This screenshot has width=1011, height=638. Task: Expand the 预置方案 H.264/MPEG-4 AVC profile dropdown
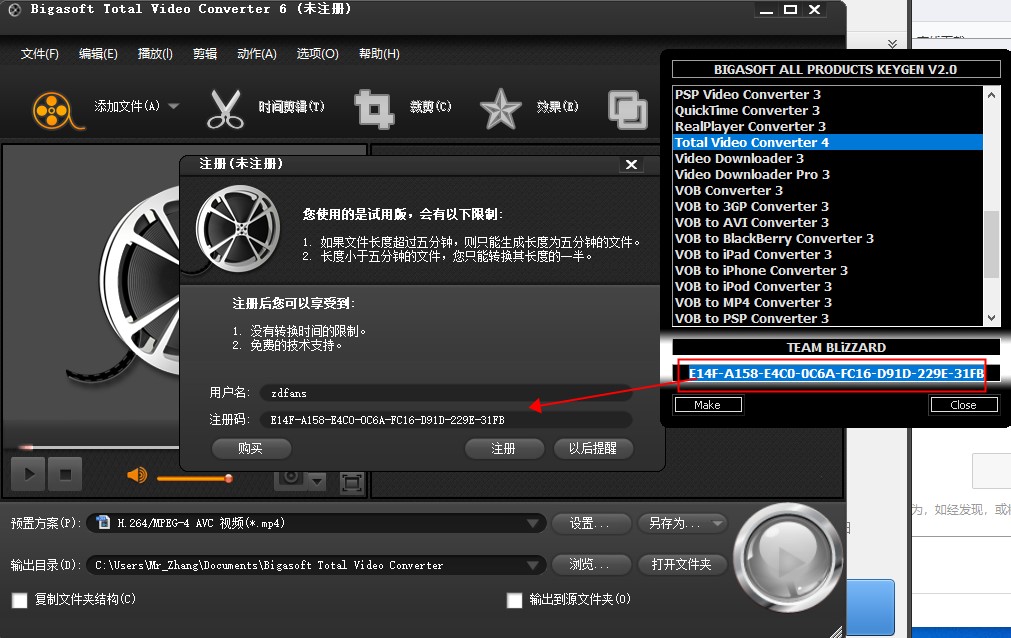tap(533, 523)
